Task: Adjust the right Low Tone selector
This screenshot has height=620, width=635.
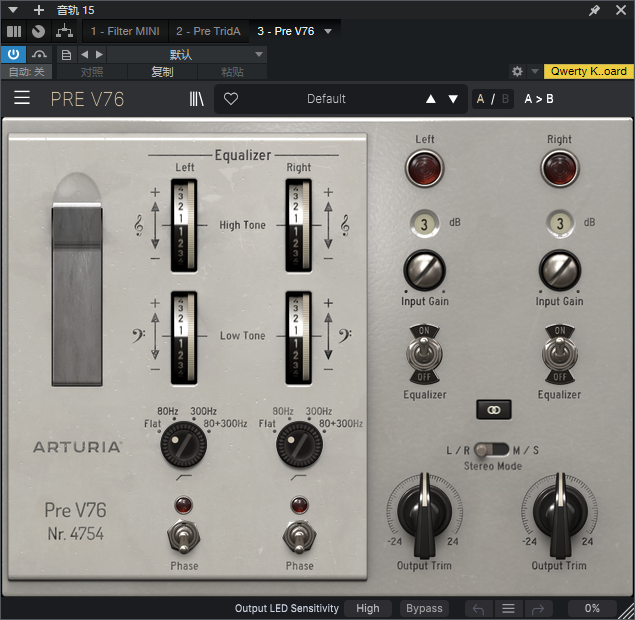Action: pyautogui.click(x=299, y=337)
